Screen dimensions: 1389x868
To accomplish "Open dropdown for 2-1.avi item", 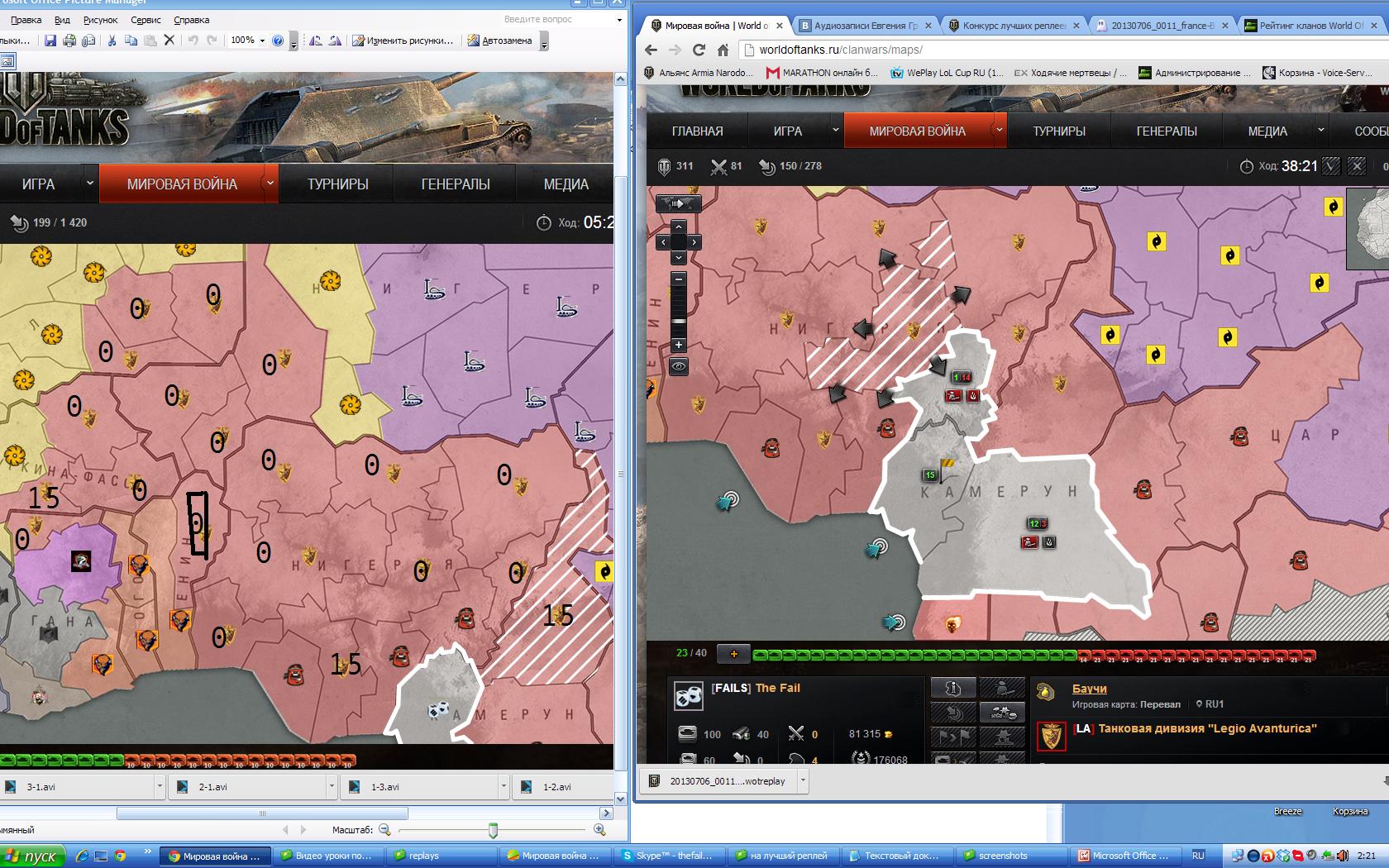I will (x=332, y=787).
